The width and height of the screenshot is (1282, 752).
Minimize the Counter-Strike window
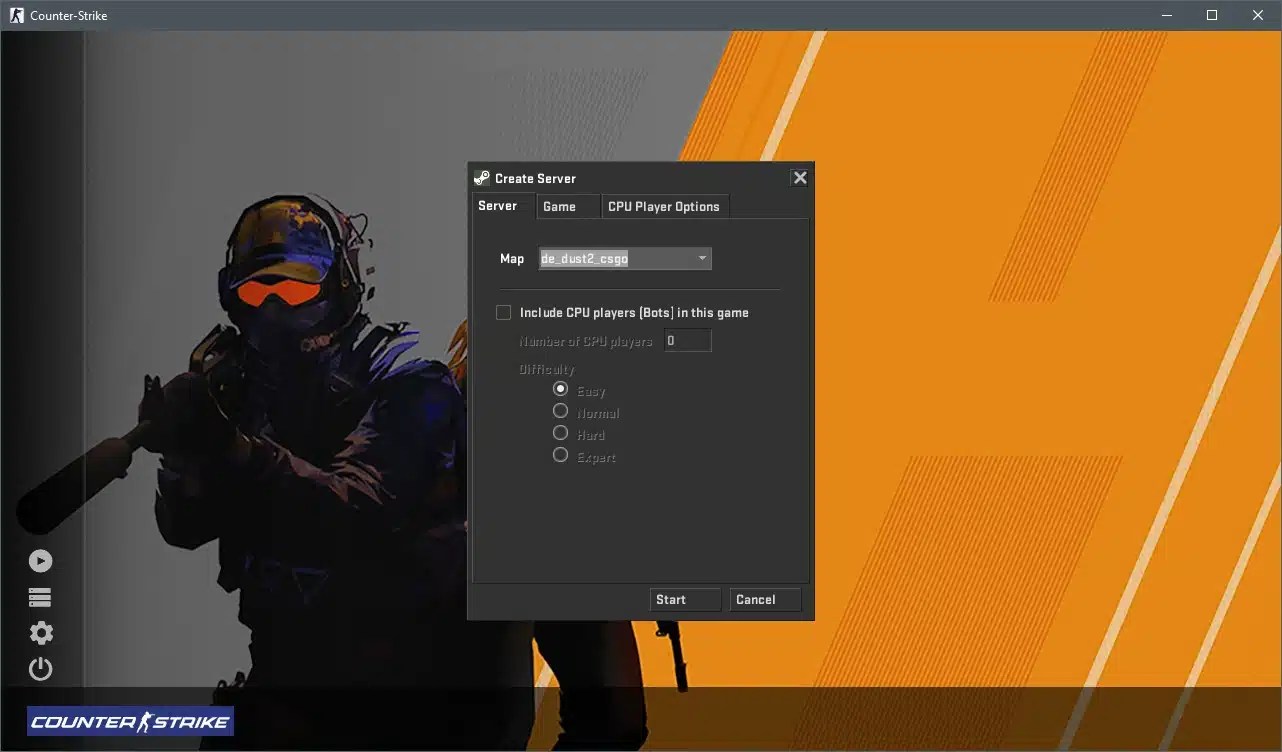click(x=1168, y=15)
